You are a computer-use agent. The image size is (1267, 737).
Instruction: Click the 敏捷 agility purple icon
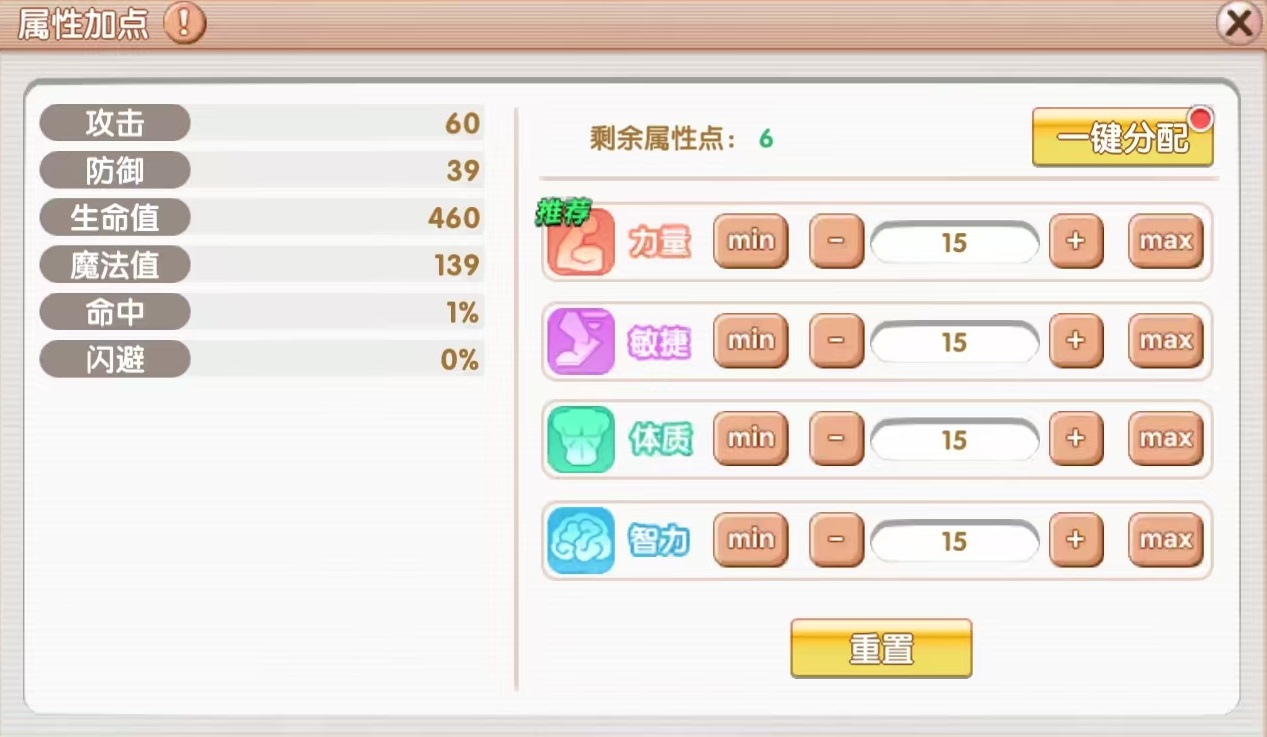(581, 341)
